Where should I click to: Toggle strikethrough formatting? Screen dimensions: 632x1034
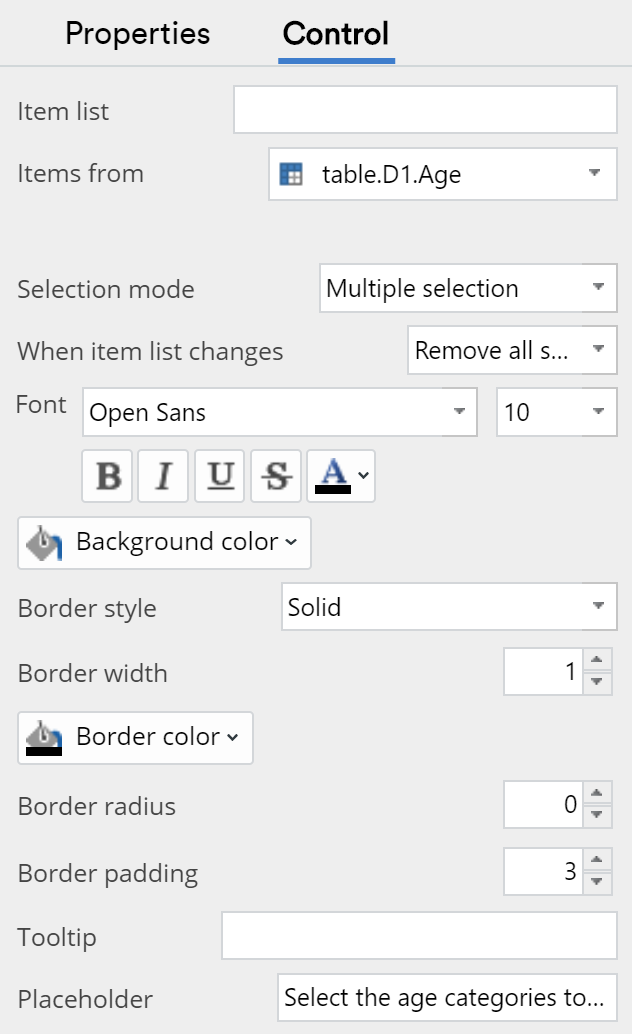[275, 475]
